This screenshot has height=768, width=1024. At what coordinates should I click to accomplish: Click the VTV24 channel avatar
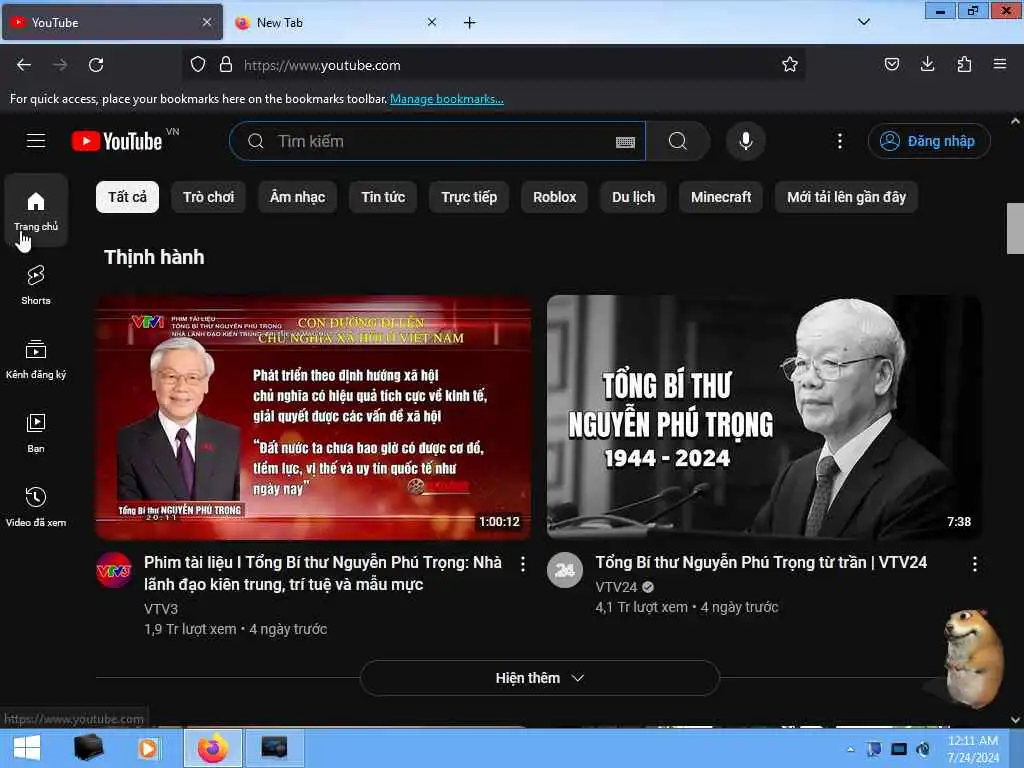click(x=565, y=570)
